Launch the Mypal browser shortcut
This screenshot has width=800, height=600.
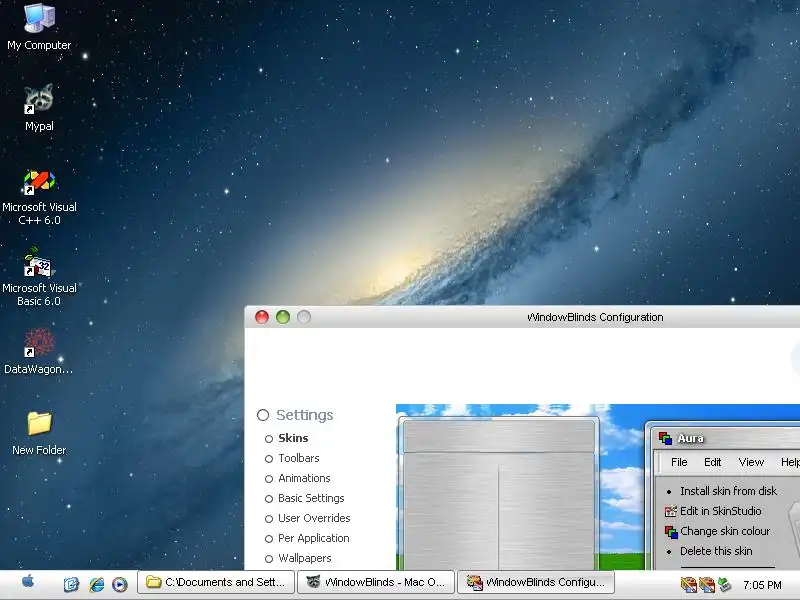(x=39, y=107)
